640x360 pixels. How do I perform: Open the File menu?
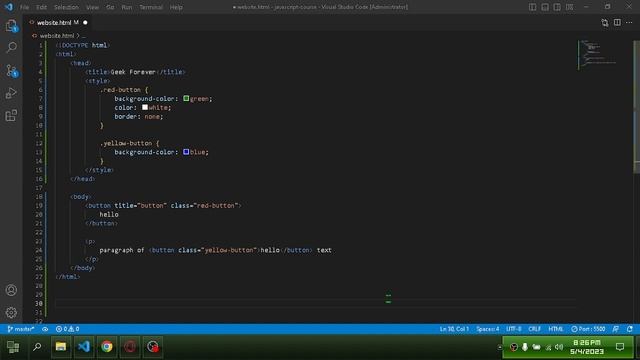pyautogui.click(x=24, y=7)
